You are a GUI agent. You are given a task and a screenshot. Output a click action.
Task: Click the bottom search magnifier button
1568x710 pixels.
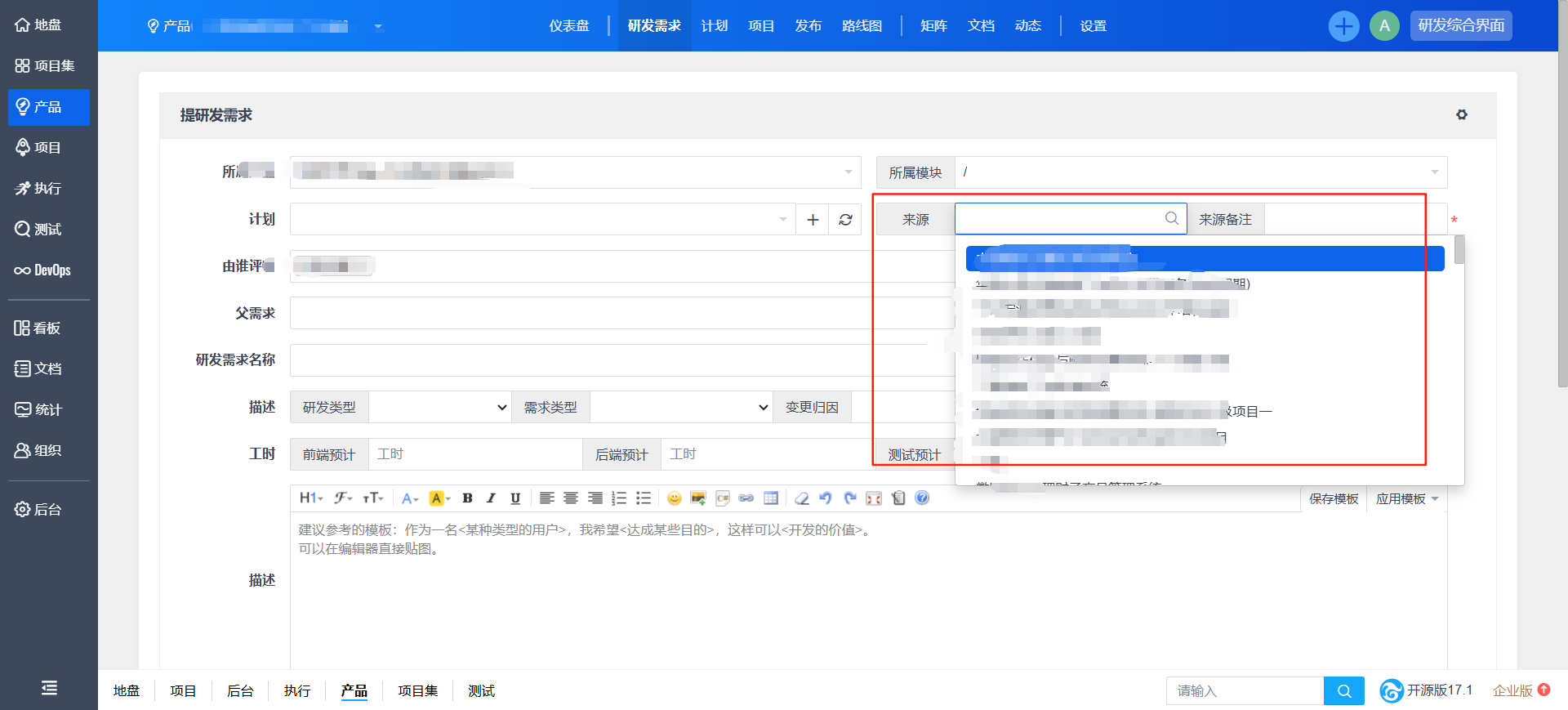[1344, 691]
